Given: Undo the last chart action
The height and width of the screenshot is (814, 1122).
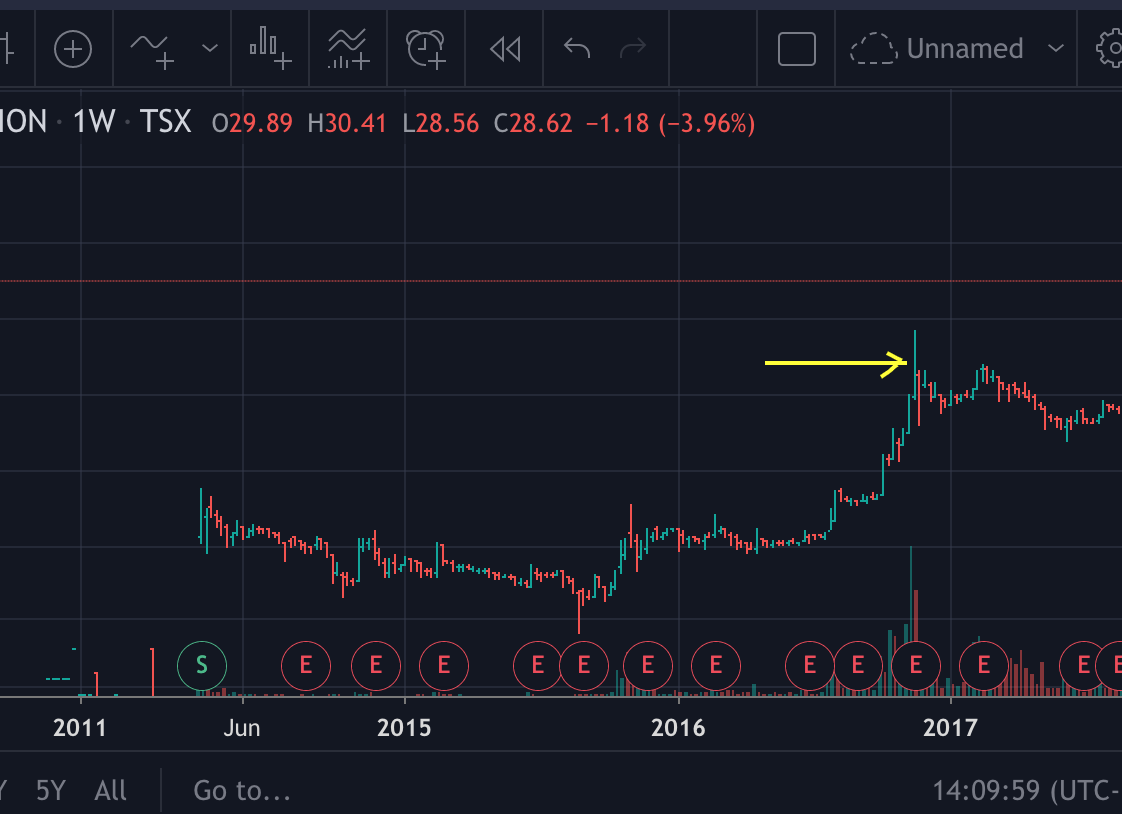Looking at the screenshot, I should pyautogui.click(x=577, y=48).
